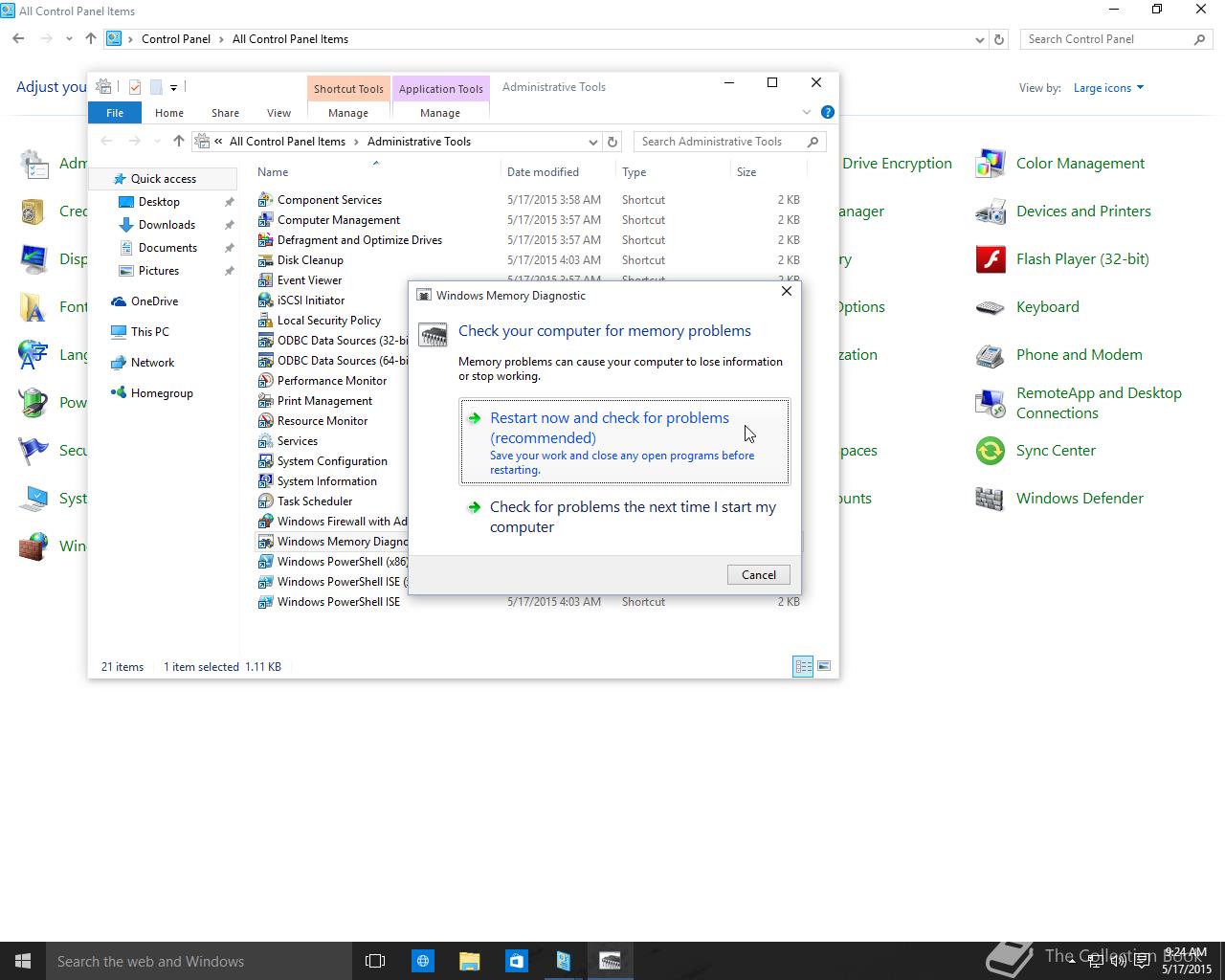Screen dimensions: 1225x980
Task: Open Phone and Modem icon
Action: (991, 355)
